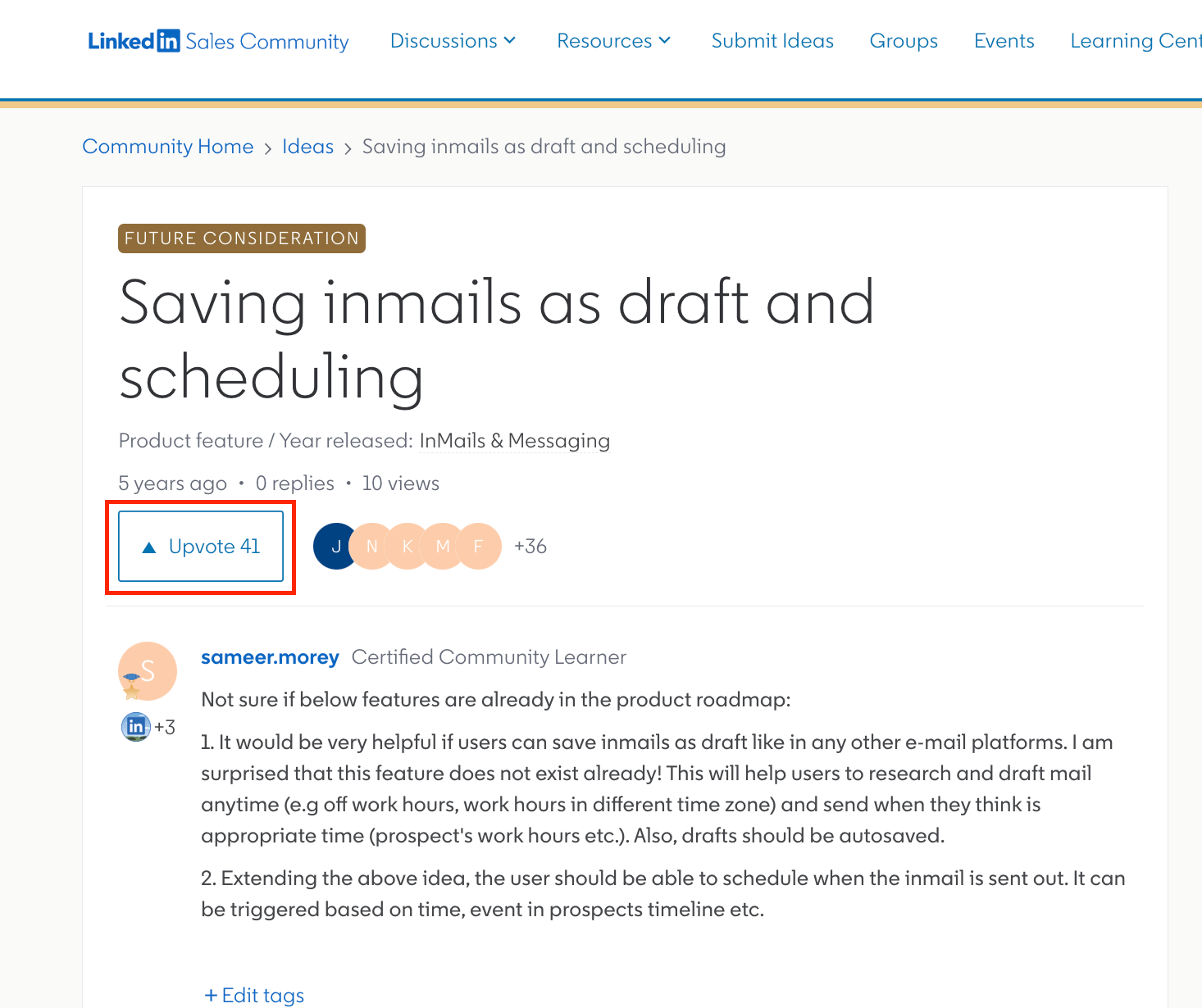This screenshot has width=1202, height=1008.
Task: Show the +3 additional author badges
Action: (x=165, y=728)
